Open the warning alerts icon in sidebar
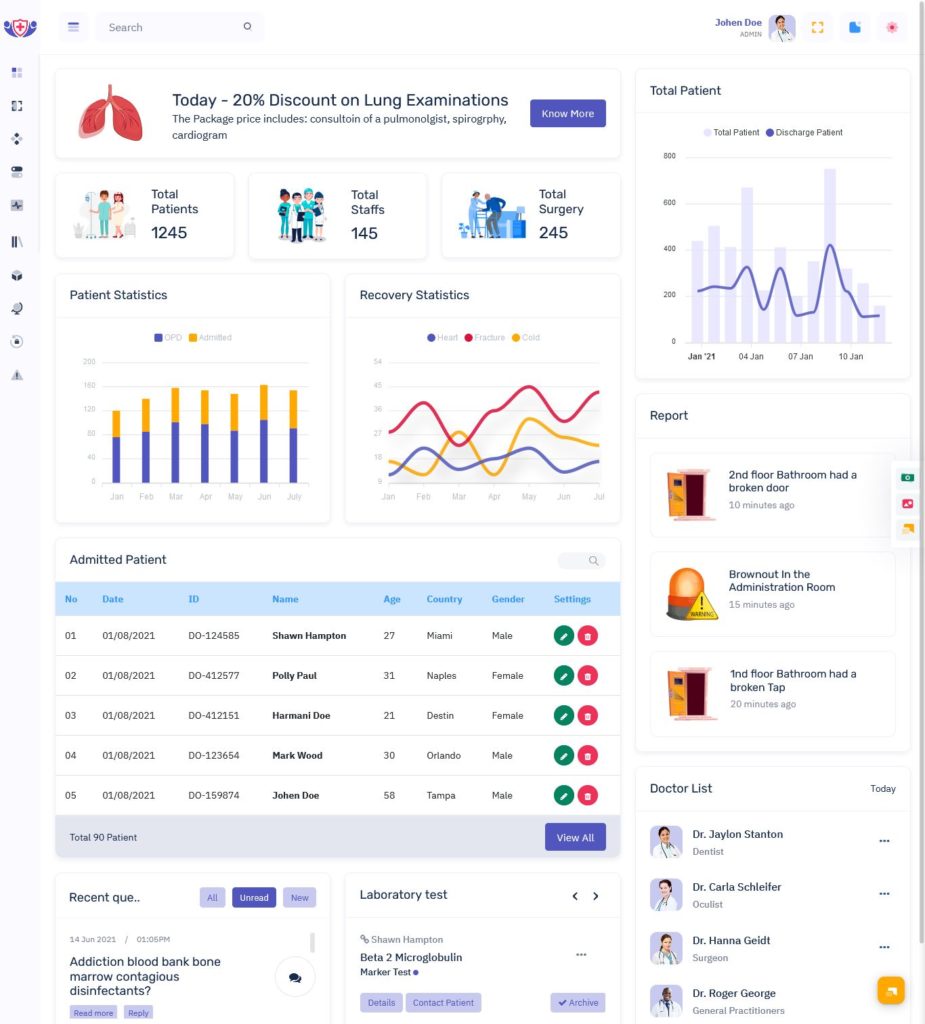The image size is (925, 1024). click(17, 375)
